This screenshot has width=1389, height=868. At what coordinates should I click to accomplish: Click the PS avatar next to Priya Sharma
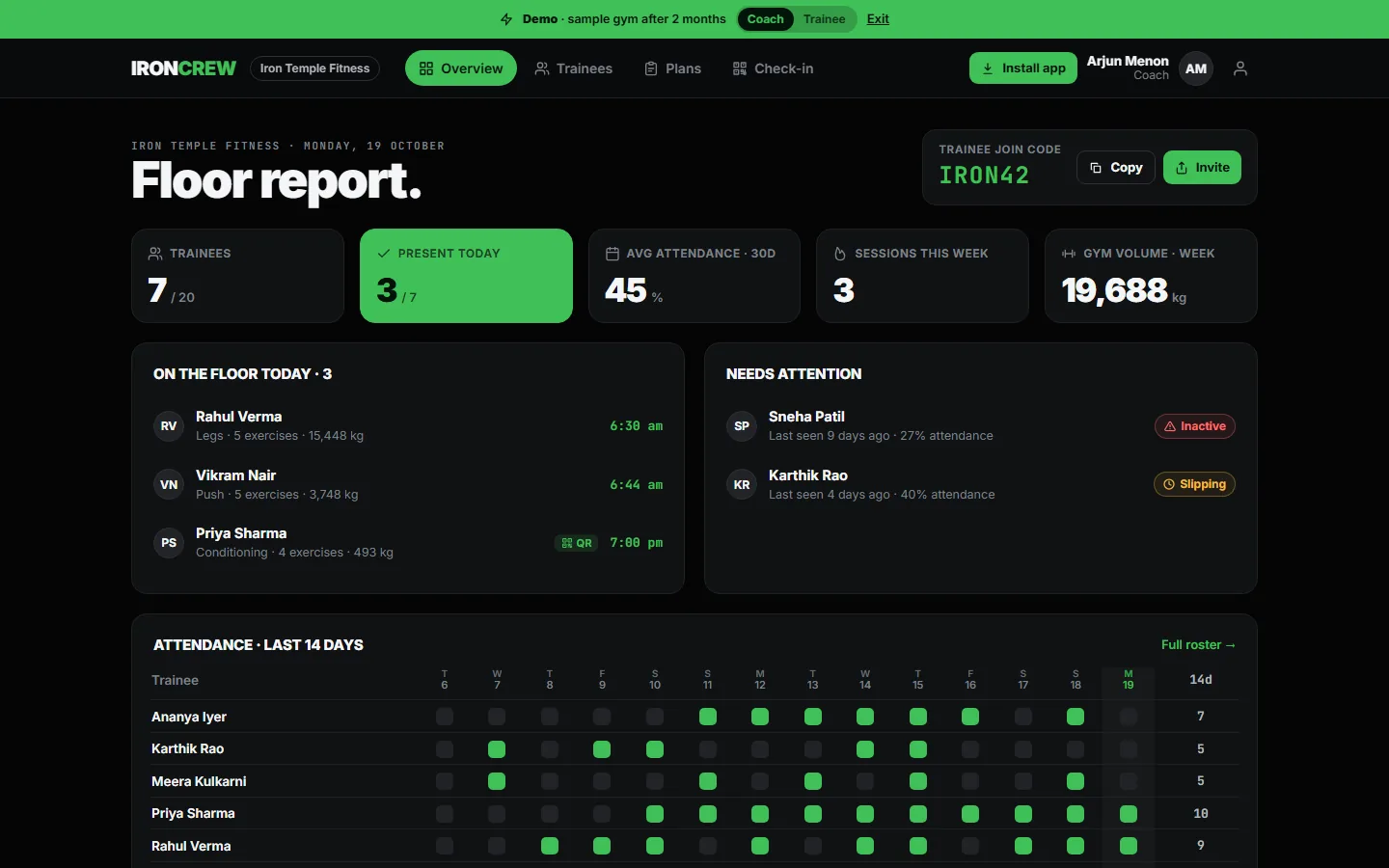pyautogui.click(x=169, y=543)
